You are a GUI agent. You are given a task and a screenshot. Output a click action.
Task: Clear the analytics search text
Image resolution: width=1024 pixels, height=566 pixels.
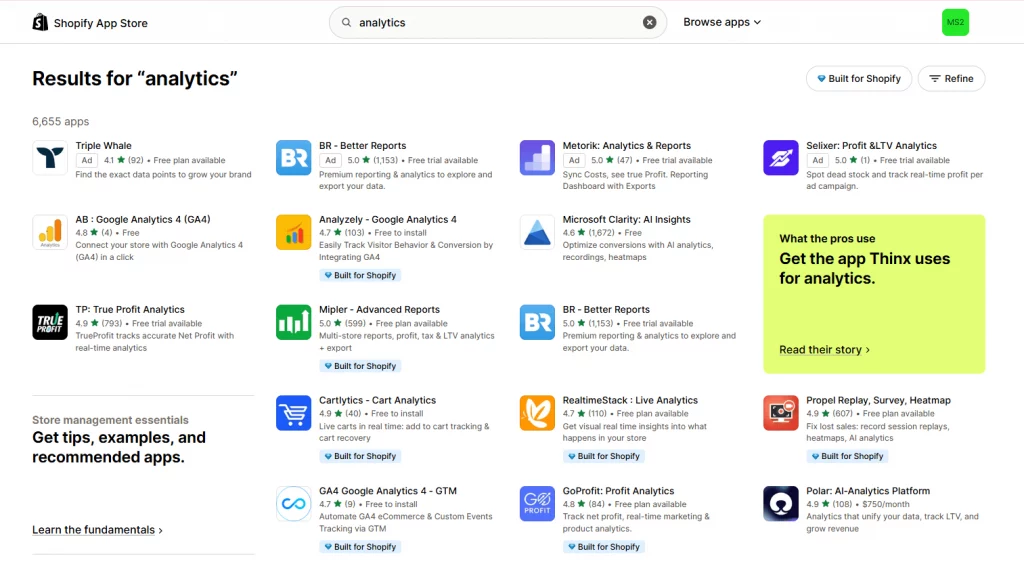(649, 22)
